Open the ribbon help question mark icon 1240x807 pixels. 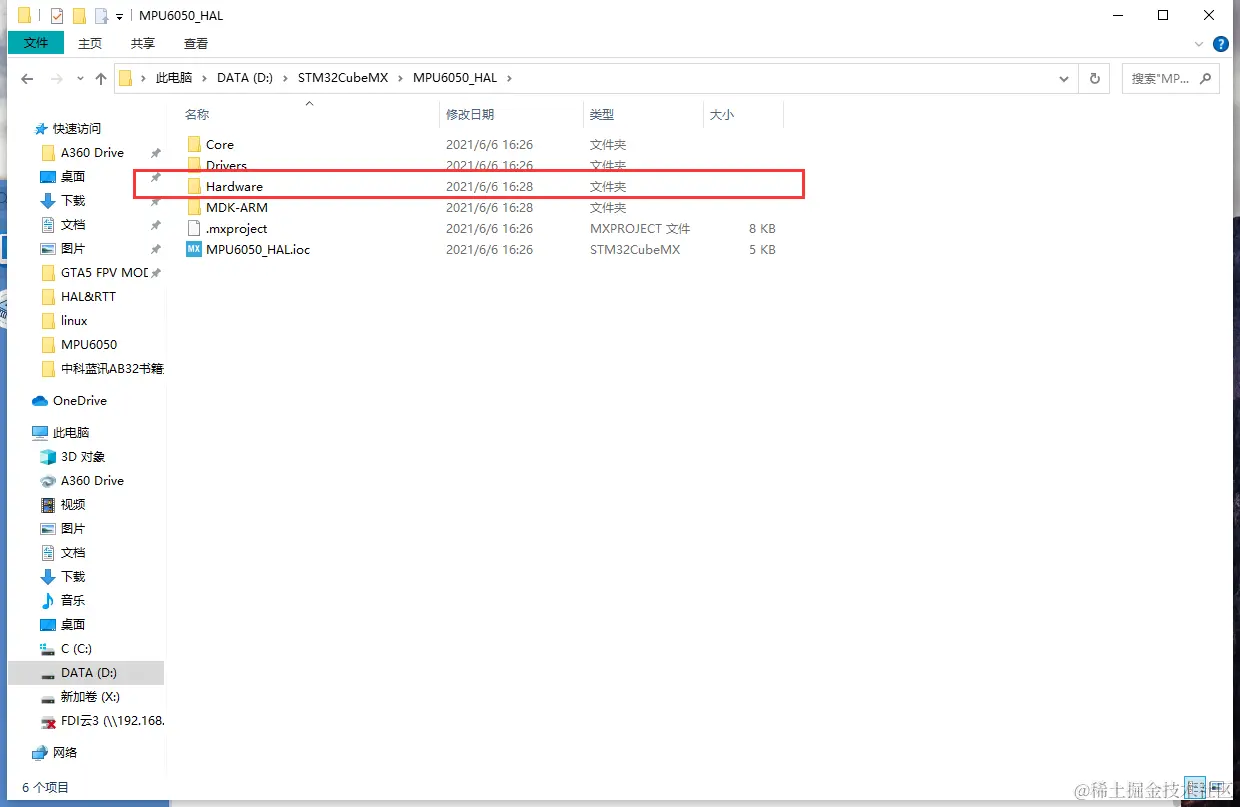tap(1221, 44)
